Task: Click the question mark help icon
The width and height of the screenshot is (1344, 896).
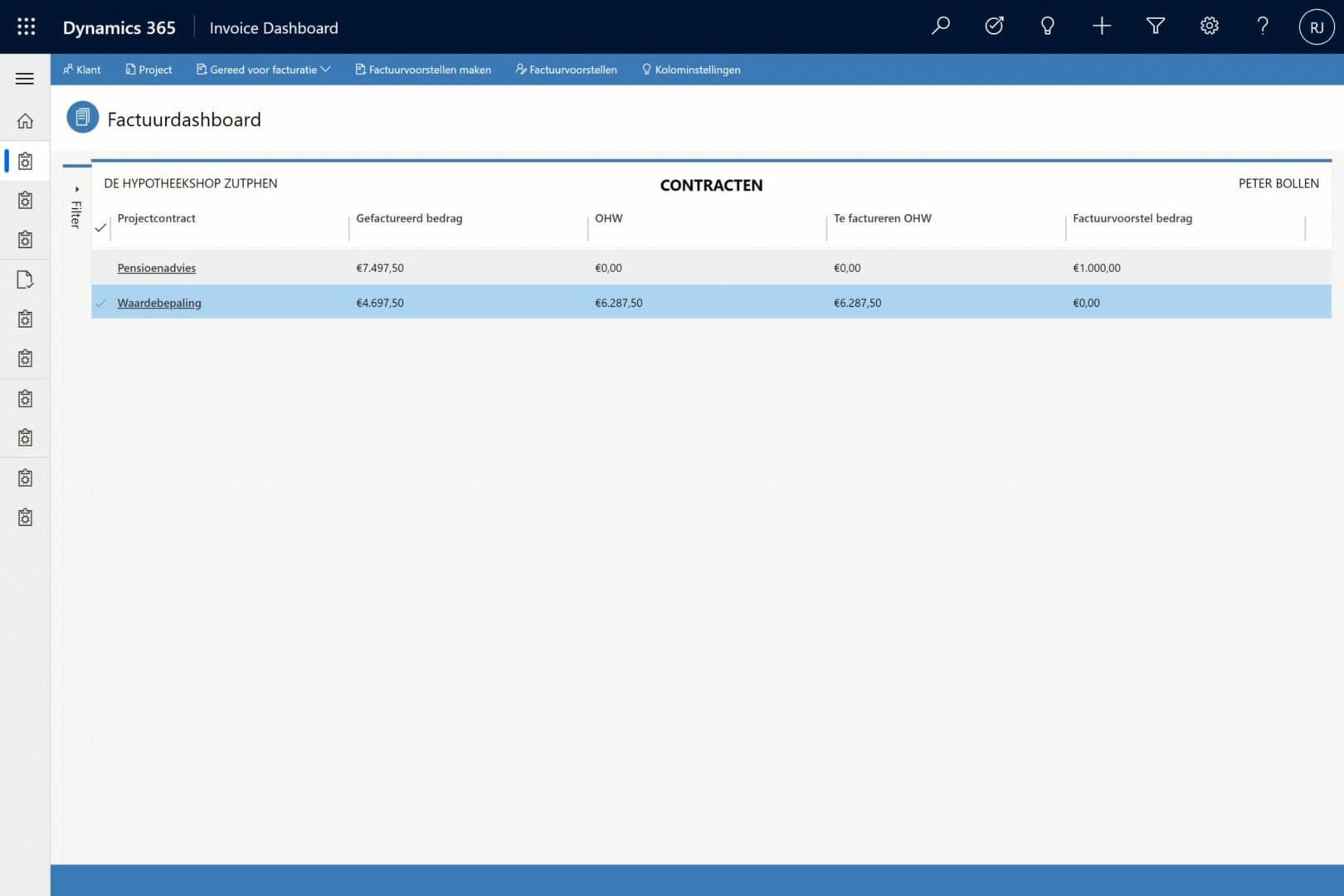Action: [x=1262, y=27]
